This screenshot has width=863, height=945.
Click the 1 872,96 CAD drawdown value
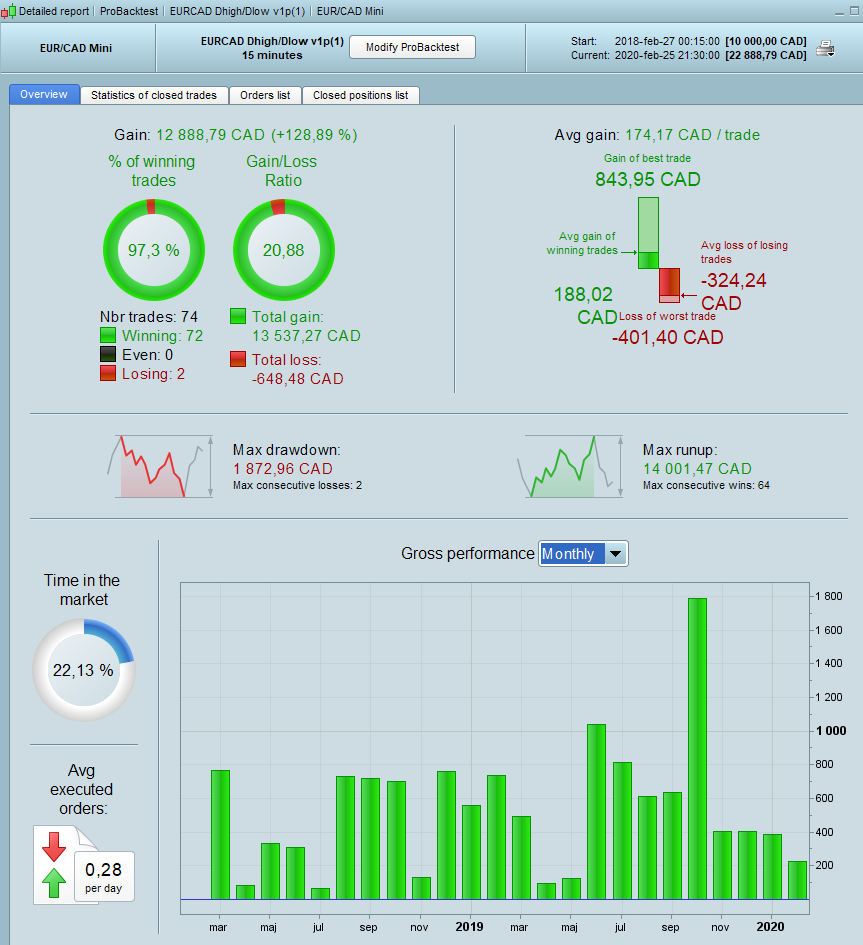[x=283, y=468]
